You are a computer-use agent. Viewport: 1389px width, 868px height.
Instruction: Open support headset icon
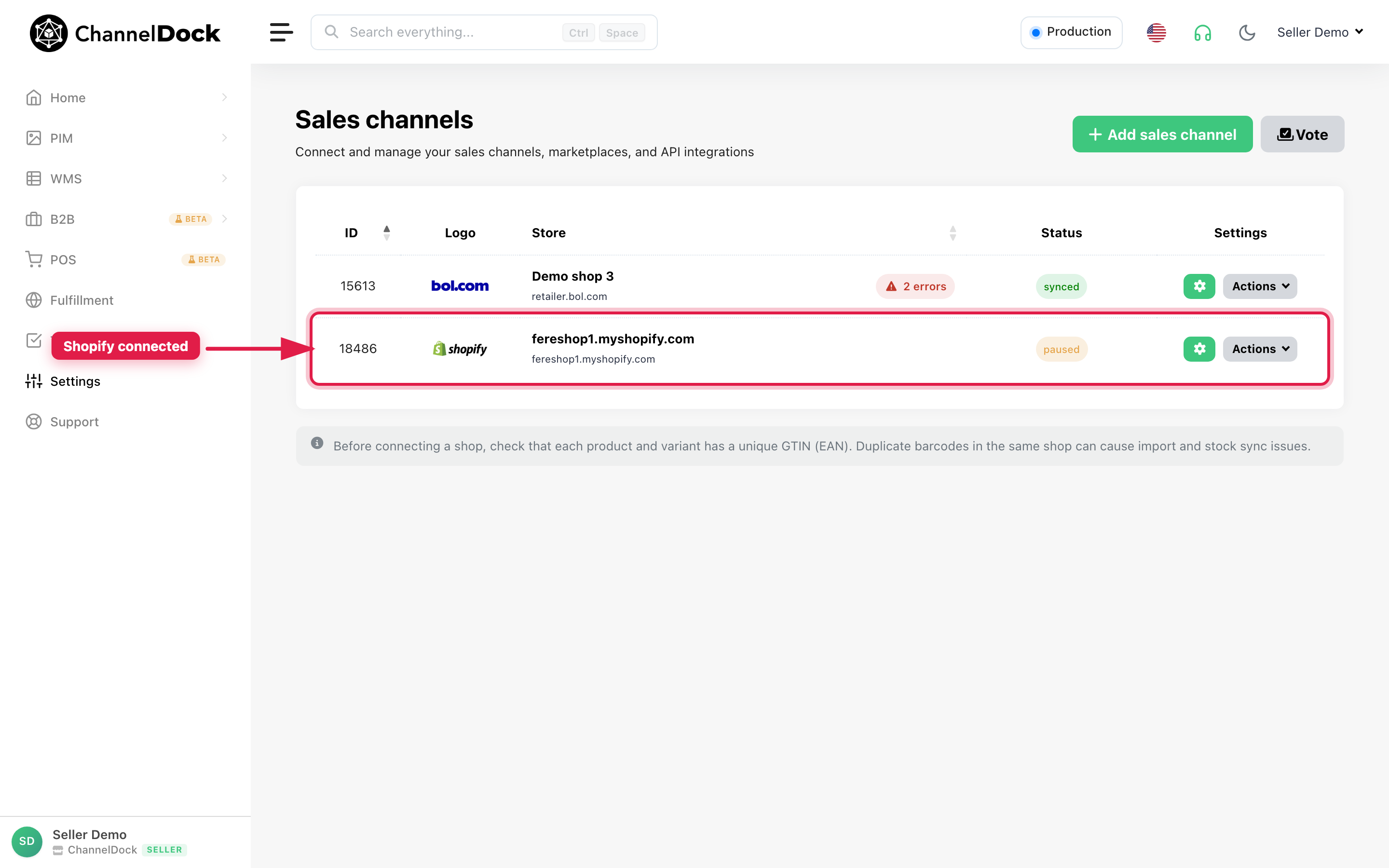[1202, 33]
